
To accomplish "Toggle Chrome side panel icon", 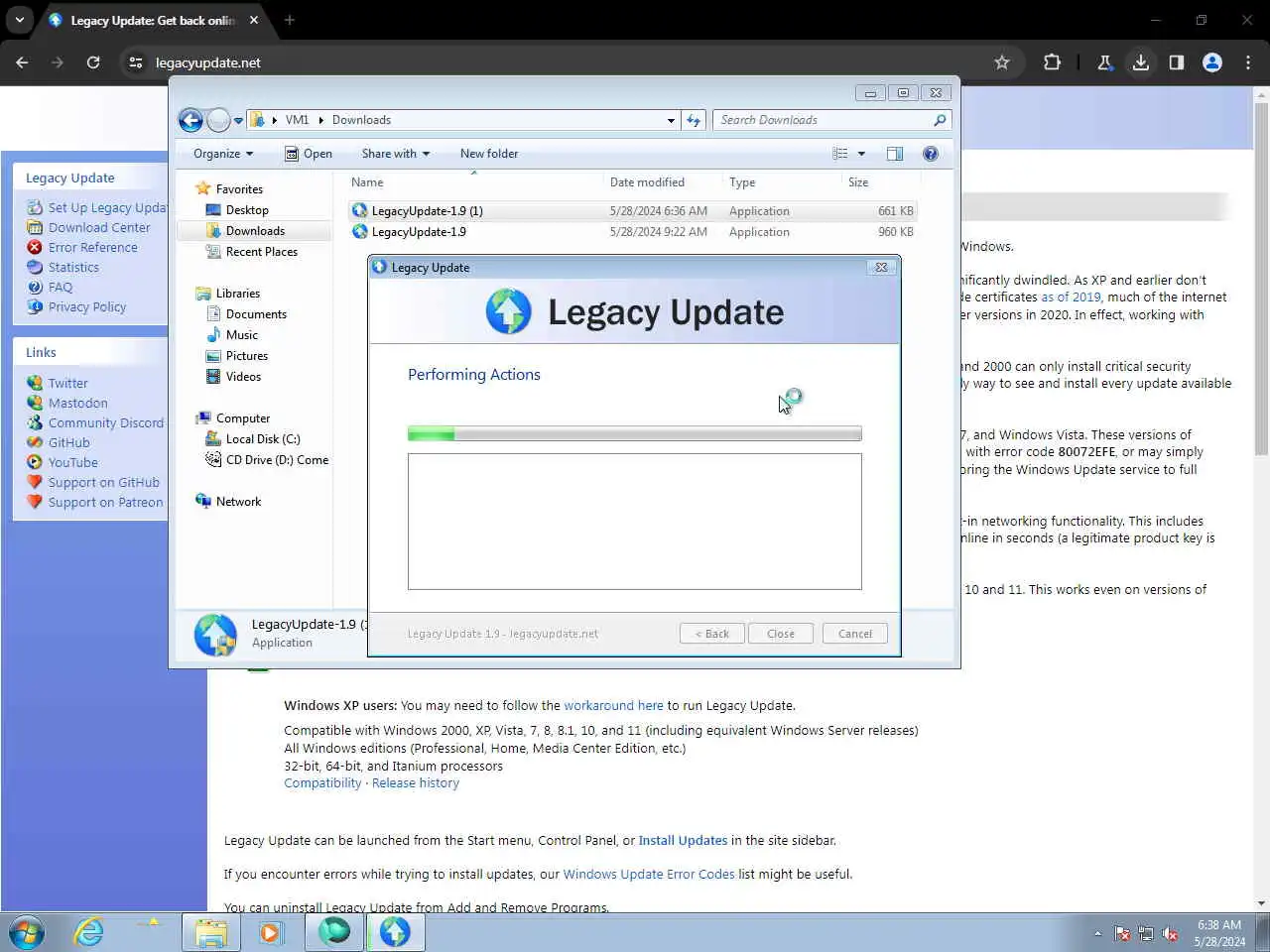I will point(1177,62).
